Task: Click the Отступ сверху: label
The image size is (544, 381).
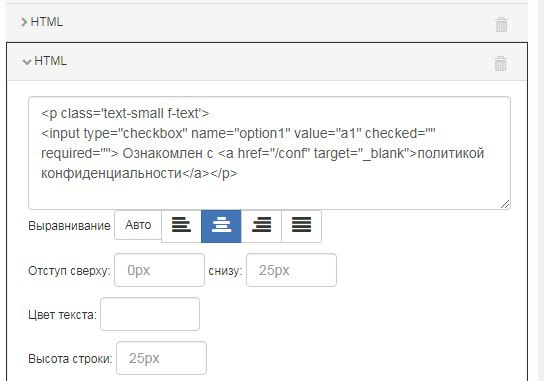Action: click(69, 271)
